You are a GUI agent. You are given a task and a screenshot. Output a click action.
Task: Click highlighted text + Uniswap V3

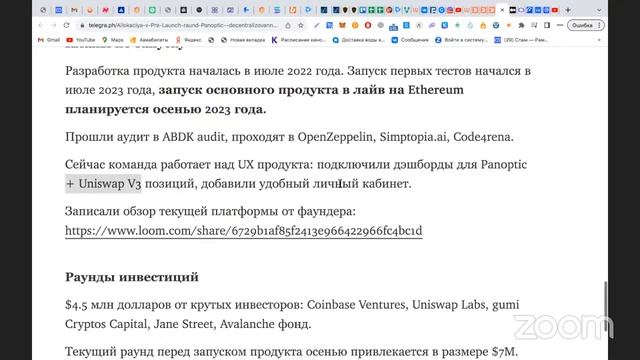point(103,184)
